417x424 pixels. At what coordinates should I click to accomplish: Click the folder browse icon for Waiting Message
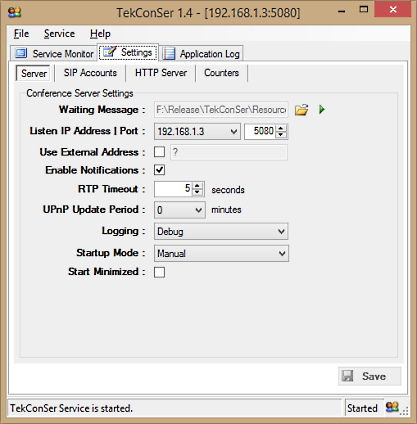[301, 110]
